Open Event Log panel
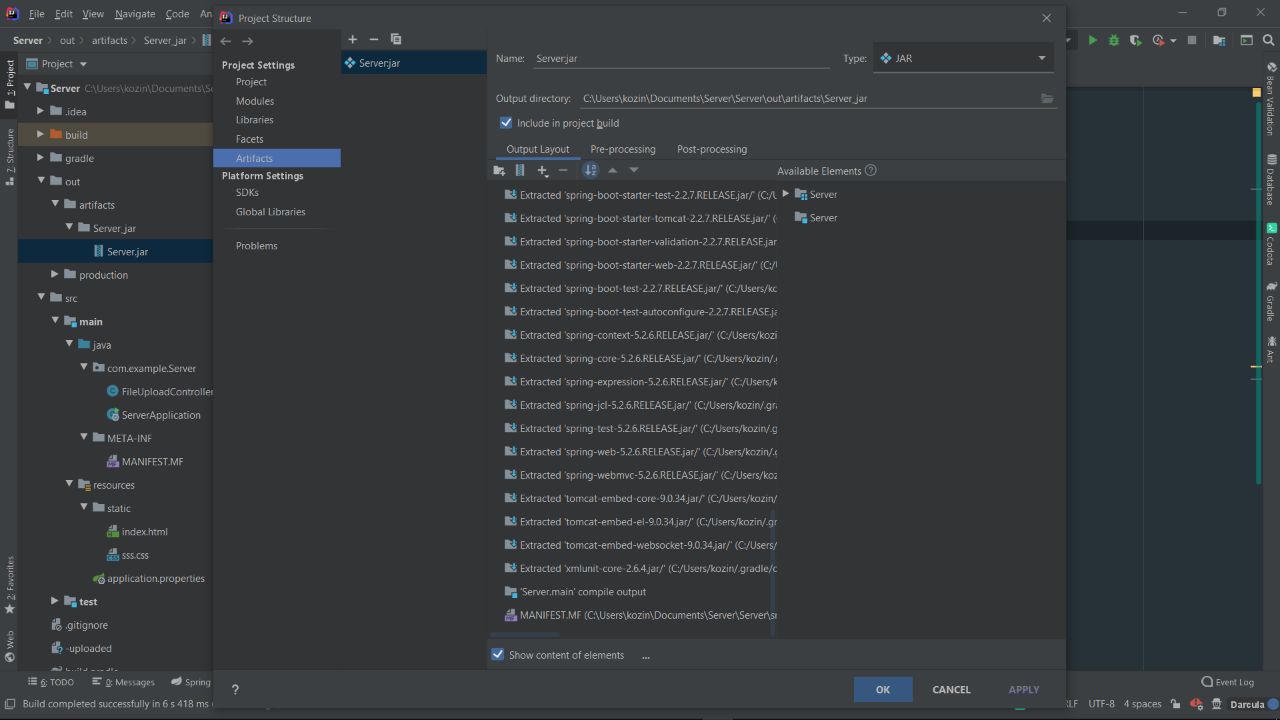The width and height of the screenshot is (1280, 720). (1227, 682)
